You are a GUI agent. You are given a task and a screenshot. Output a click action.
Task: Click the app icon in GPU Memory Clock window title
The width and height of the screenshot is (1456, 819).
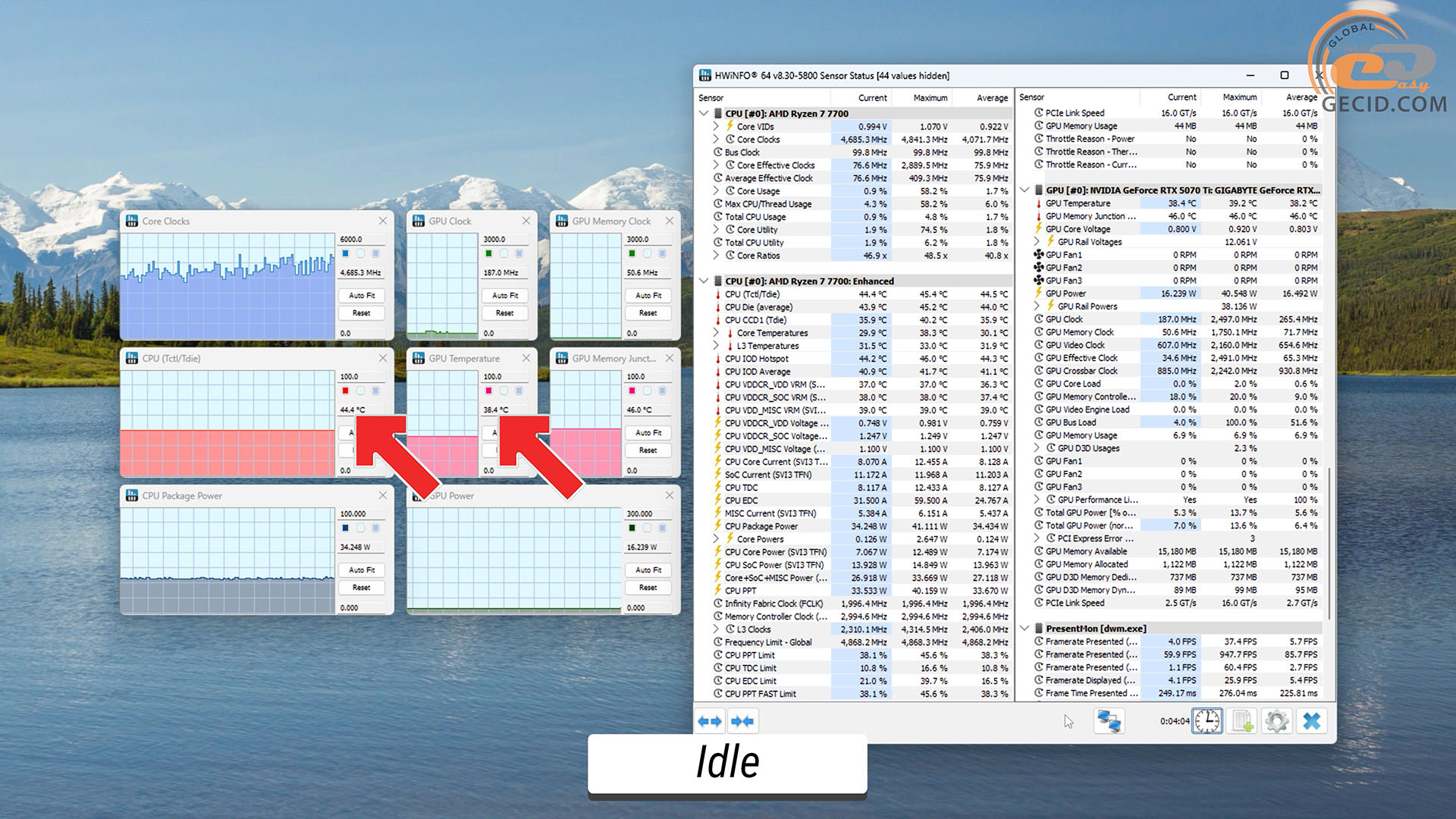562,221
